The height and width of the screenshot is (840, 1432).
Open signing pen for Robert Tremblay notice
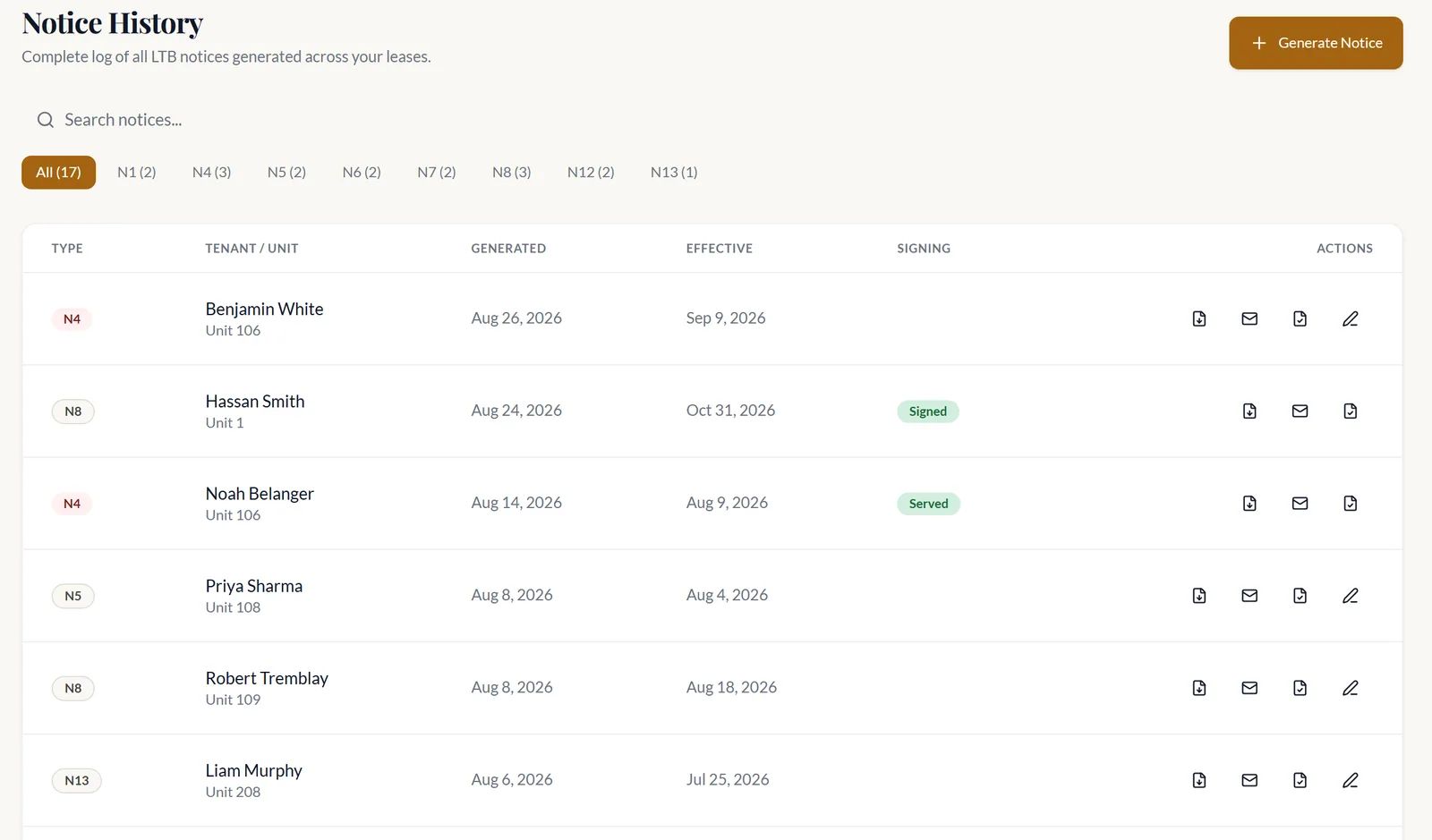(1350, 687)
